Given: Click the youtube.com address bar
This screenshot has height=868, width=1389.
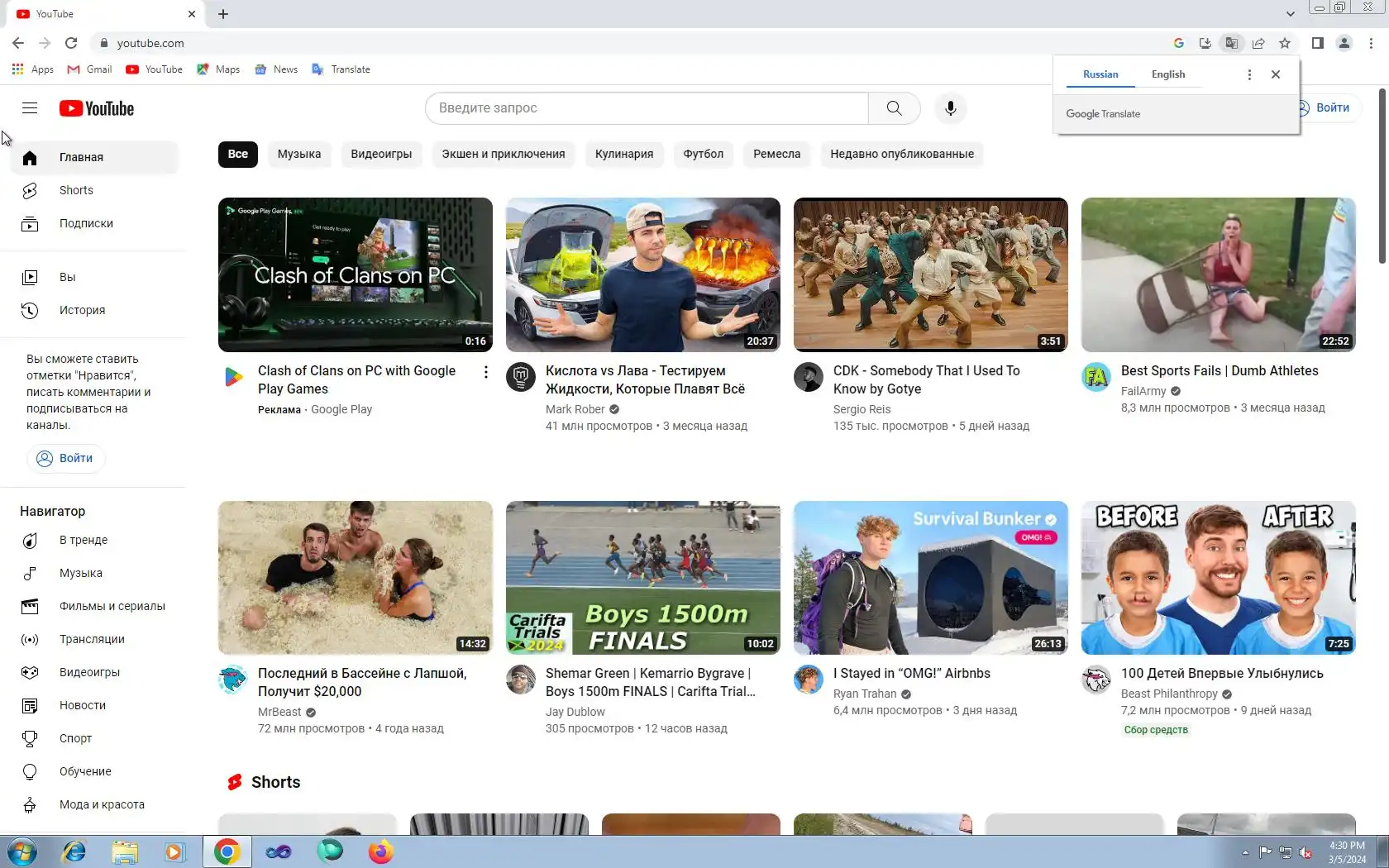Looking at the screenshot, I should pyautogui.click(x=628, y=43).
